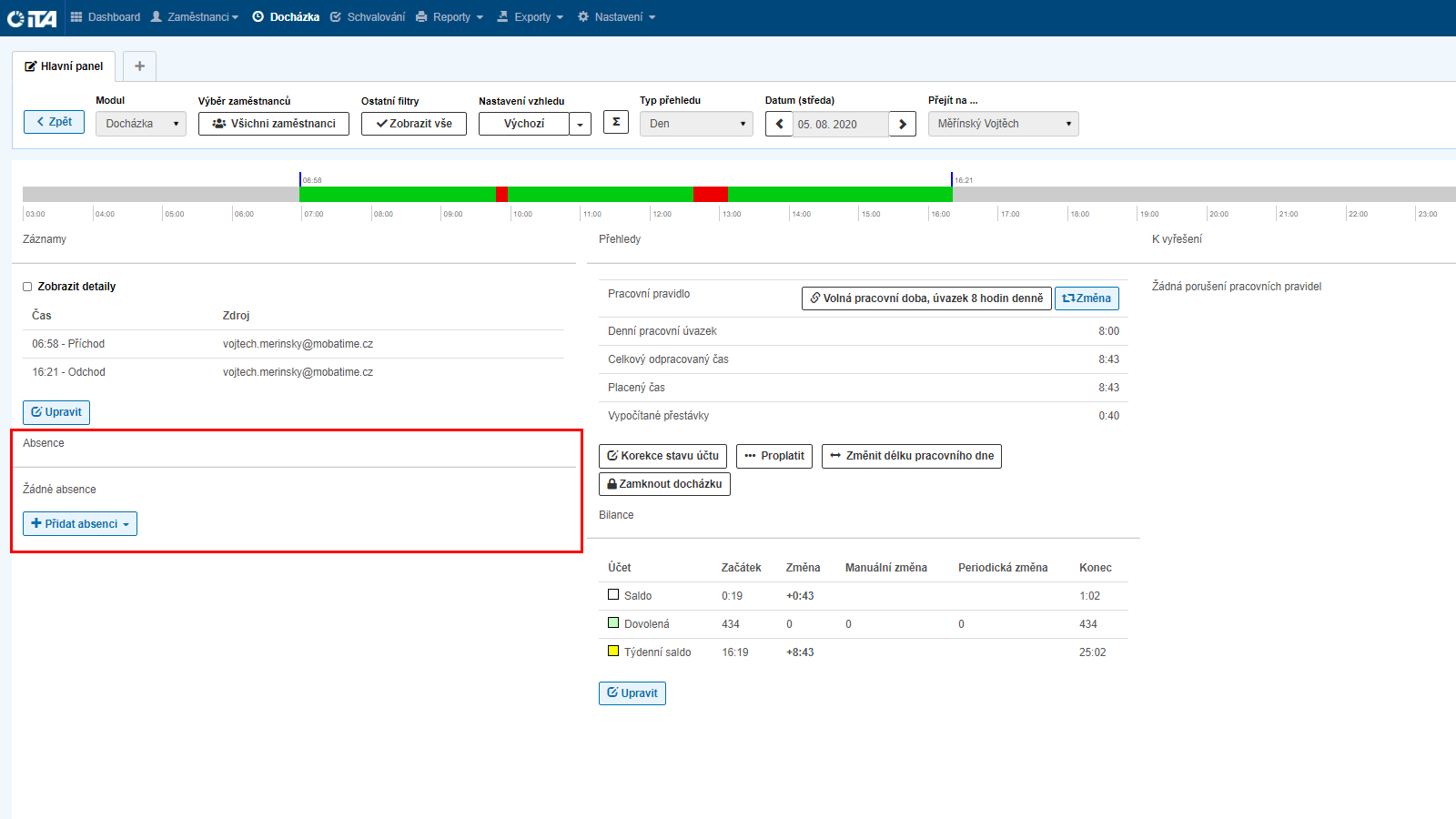Image resolution: width=1456 pixels, height=819 pixels.
Task: Switch to the Hlavní panel tab
Action: (x=64, y=66)
